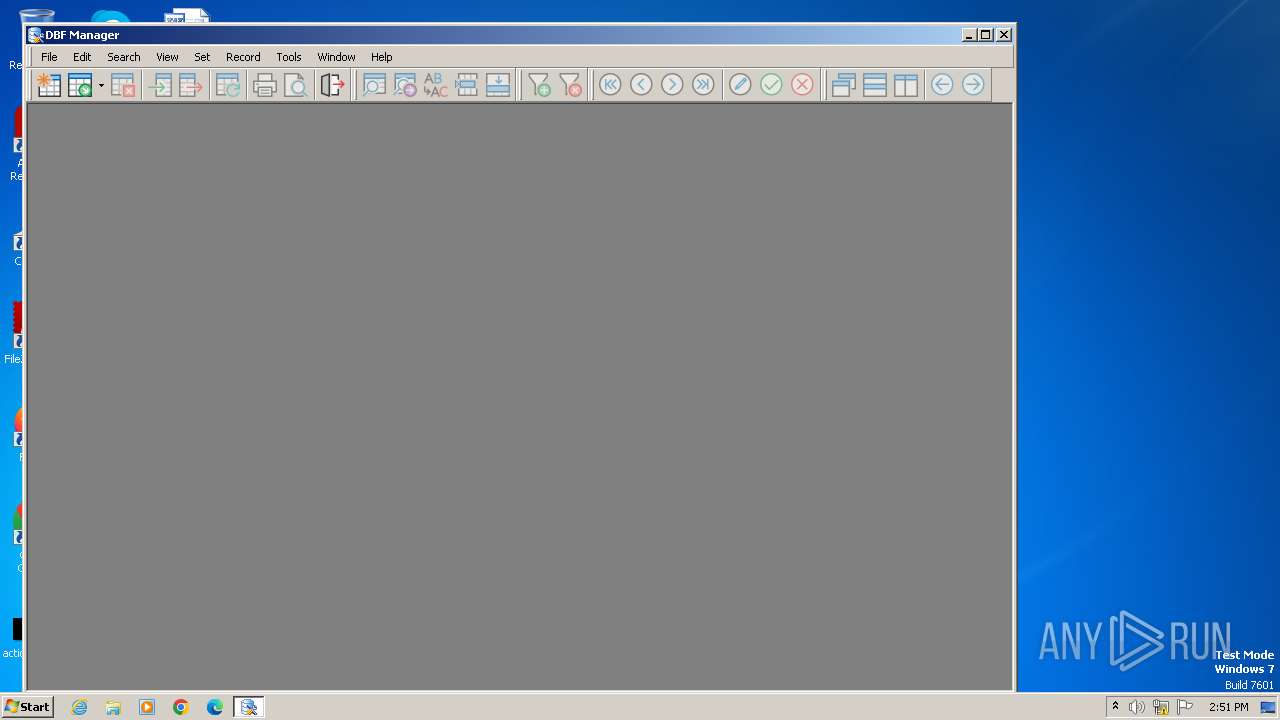
Task: Click DBF Manager taskbar button
Action: [249, 707]
